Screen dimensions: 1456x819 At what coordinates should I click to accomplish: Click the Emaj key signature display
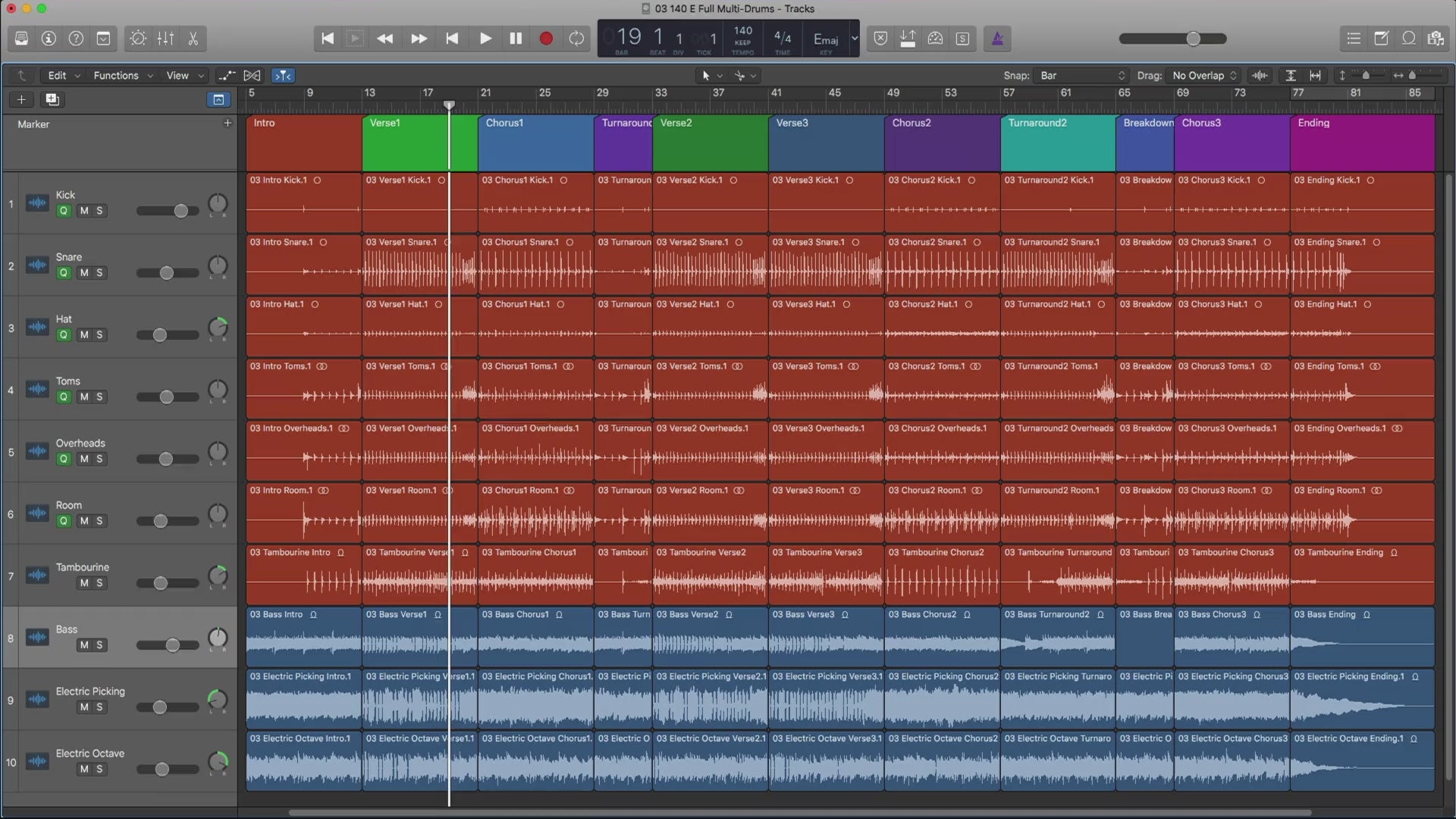826,39
